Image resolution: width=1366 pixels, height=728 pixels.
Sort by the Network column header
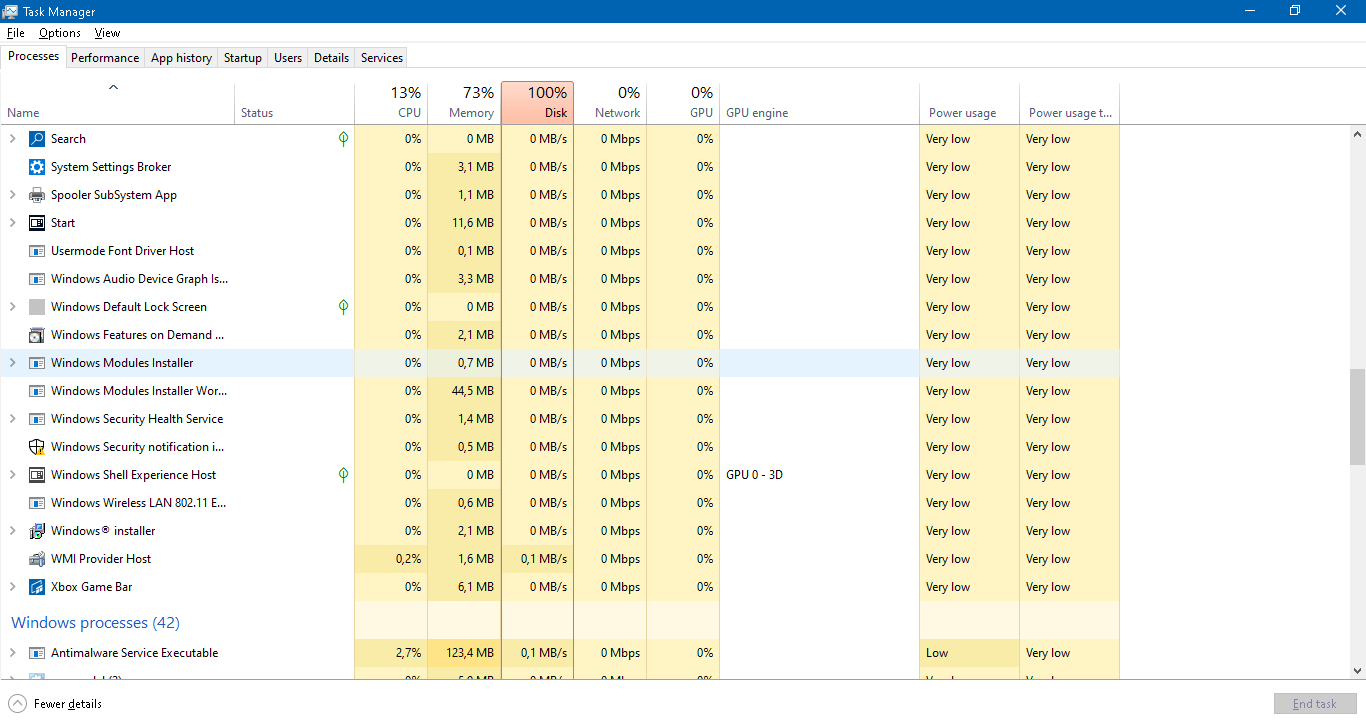[610, 102]
